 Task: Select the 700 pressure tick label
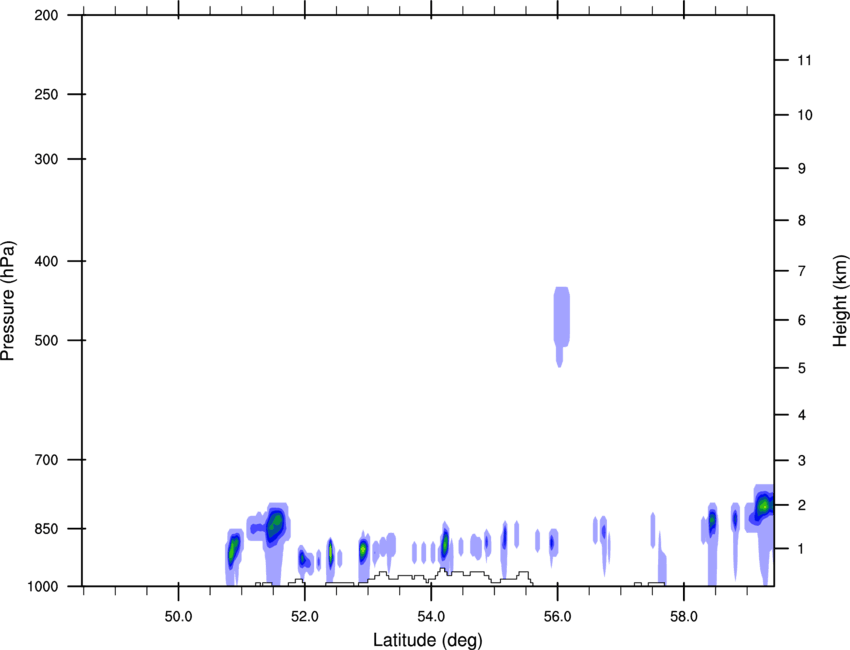(46, 460)
